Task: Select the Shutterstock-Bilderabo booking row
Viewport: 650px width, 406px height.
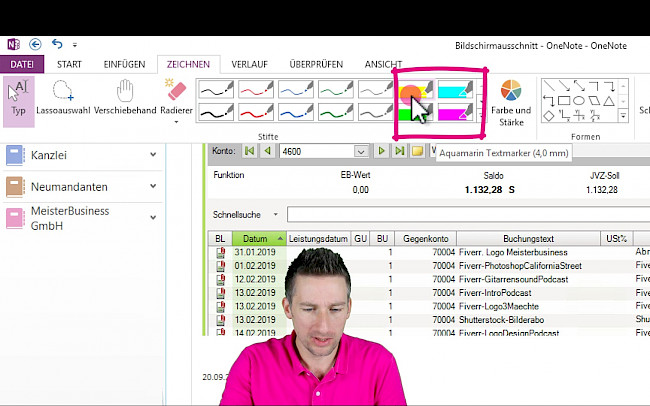Action: [x=429, y=320]
